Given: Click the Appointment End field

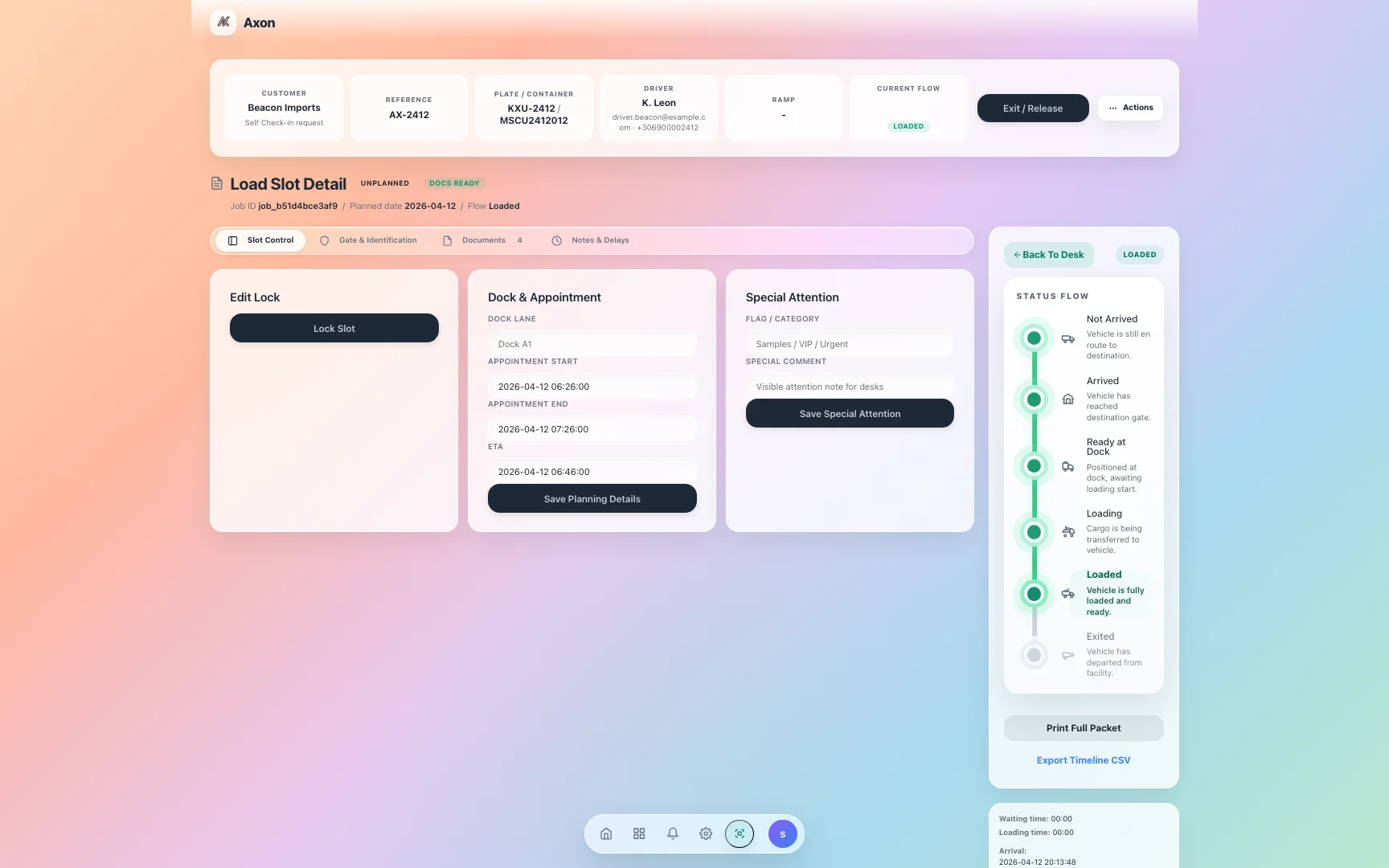Looking at the screenshot, I should pos(592,429).
